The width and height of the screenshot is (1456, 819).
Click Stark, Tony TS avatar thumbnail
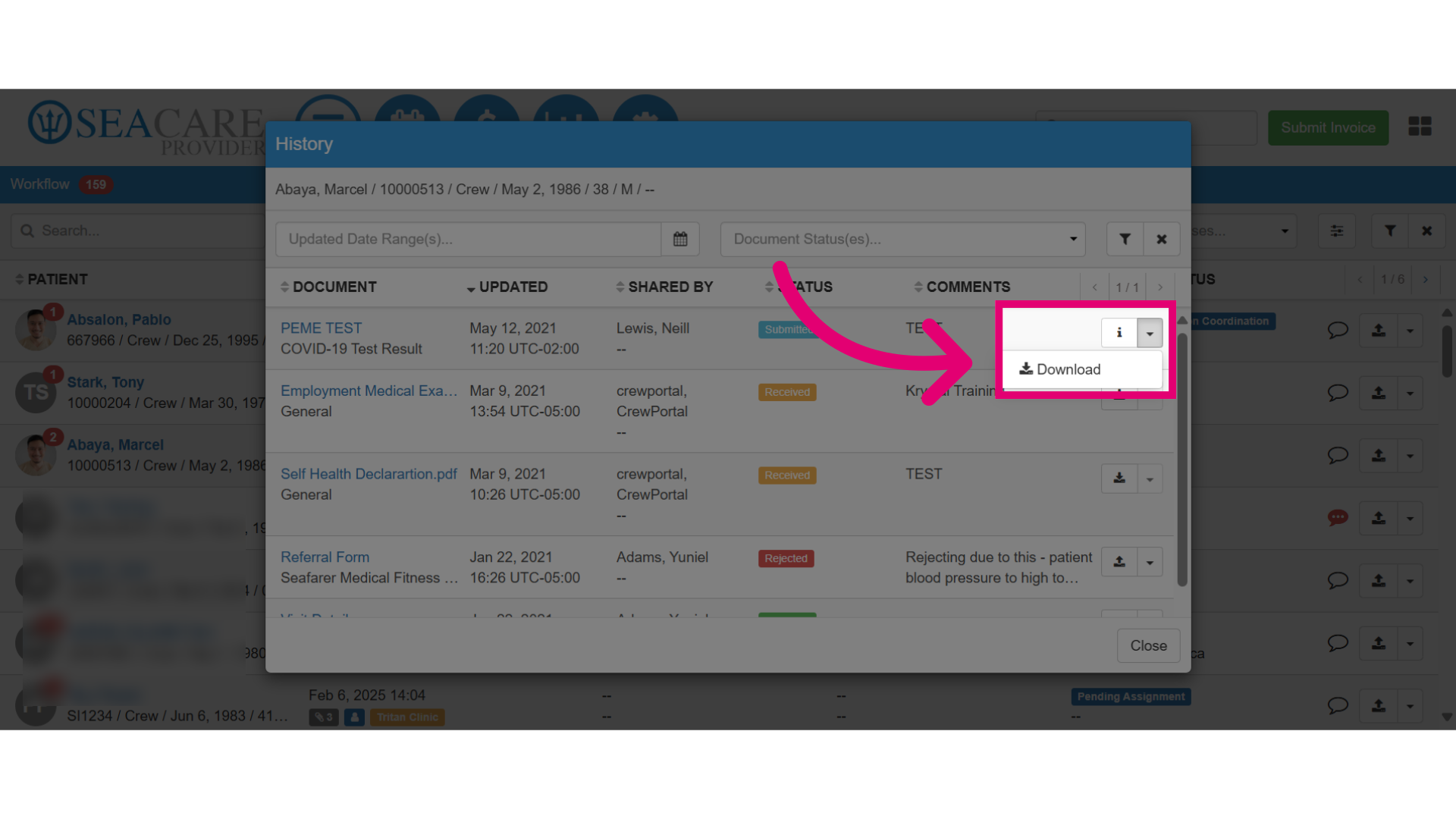point(36,392)
